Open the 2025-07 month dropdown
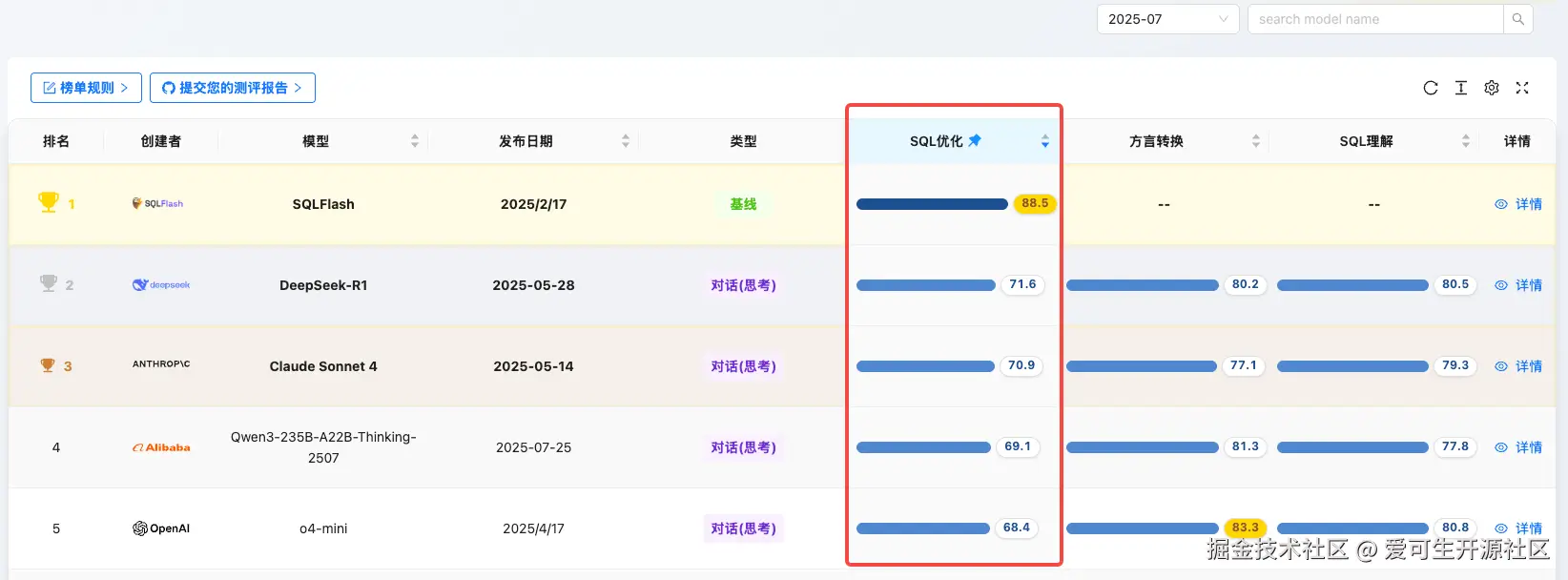 [1167, 19]
